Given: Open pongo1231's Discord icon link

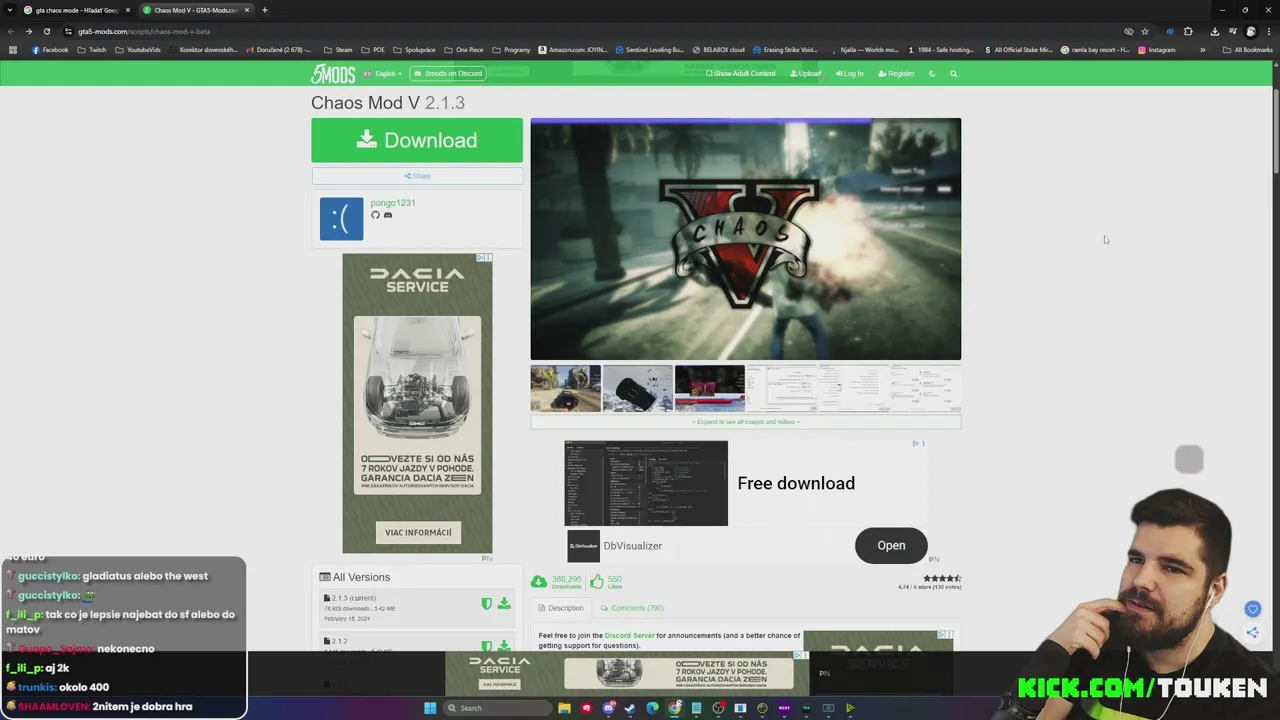Looking at the screenshot, I should (388, 215).
